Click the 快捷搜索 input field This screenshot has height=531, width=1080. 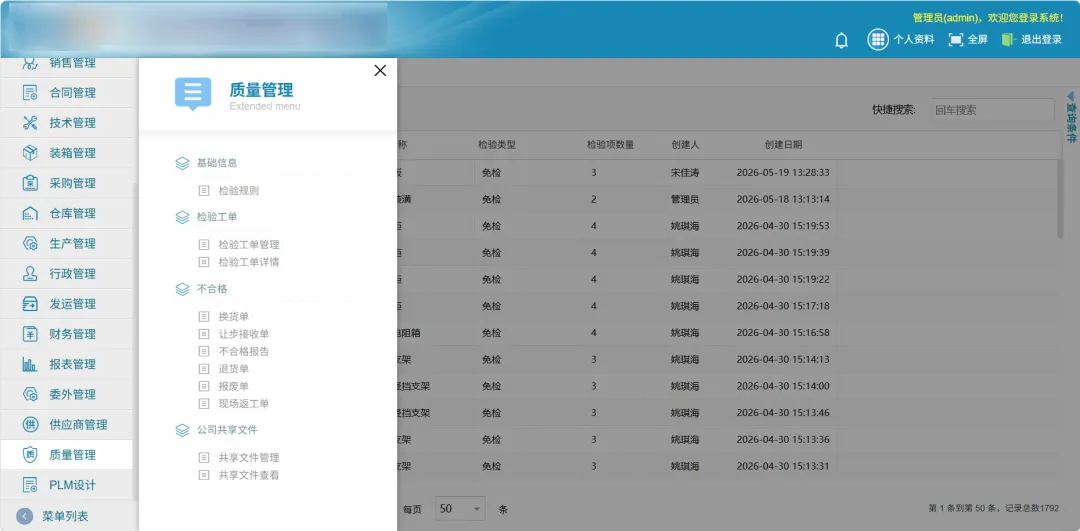coord(993,110)
